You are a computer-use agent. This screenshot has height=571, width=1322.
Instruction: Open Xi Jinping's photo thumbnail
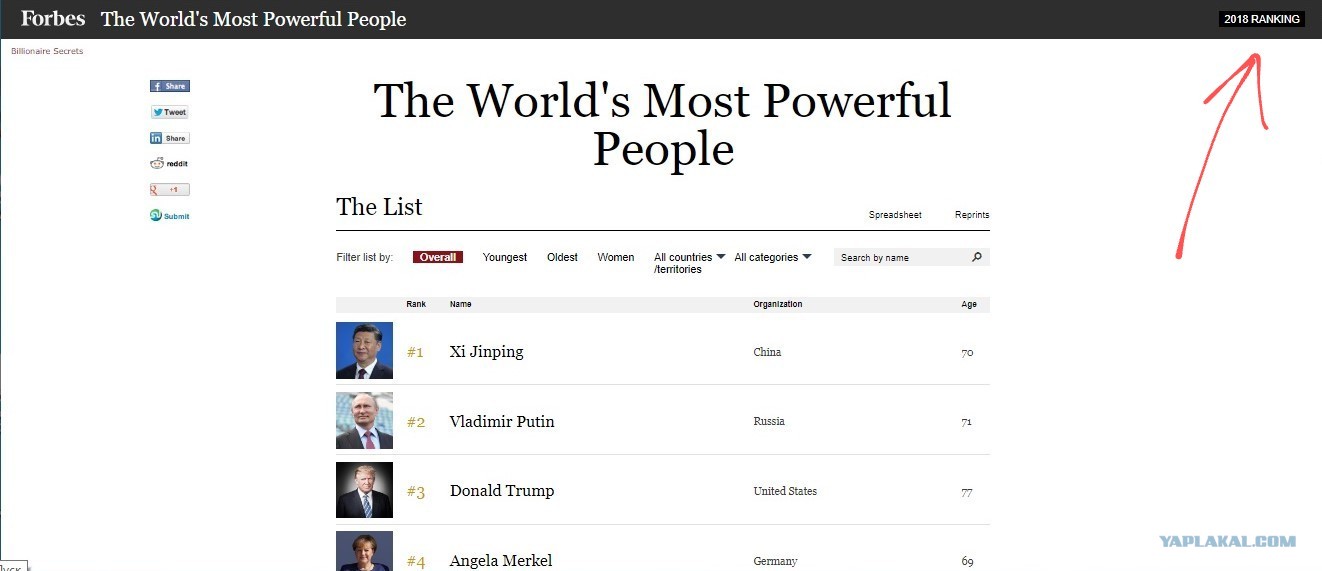[364, 350]
